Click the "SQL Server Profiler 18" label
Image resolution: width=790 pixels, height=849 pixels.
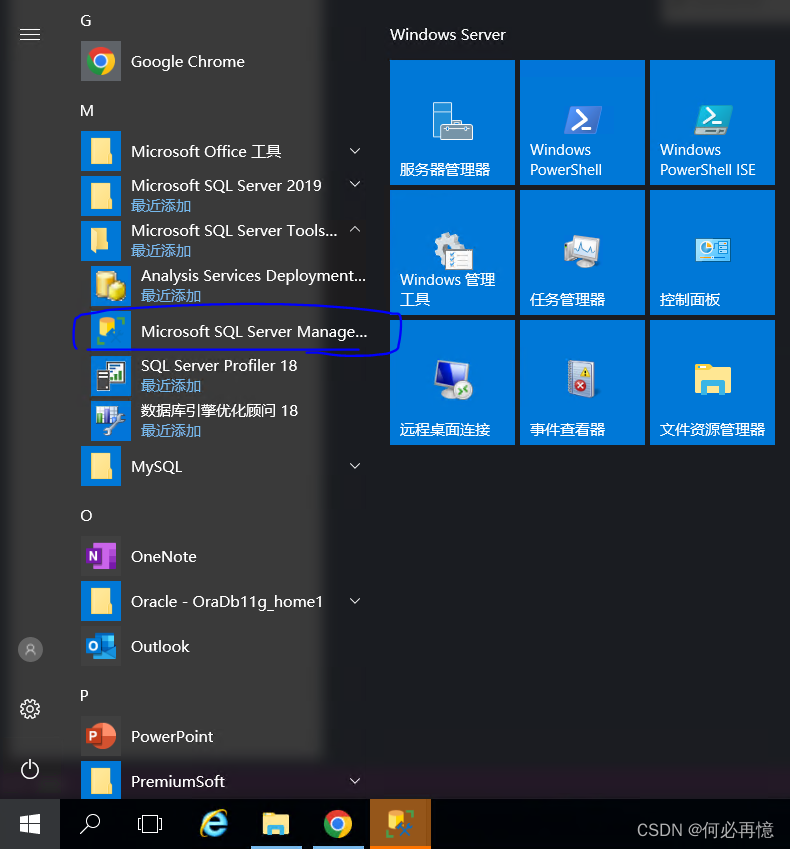(219, 365)
